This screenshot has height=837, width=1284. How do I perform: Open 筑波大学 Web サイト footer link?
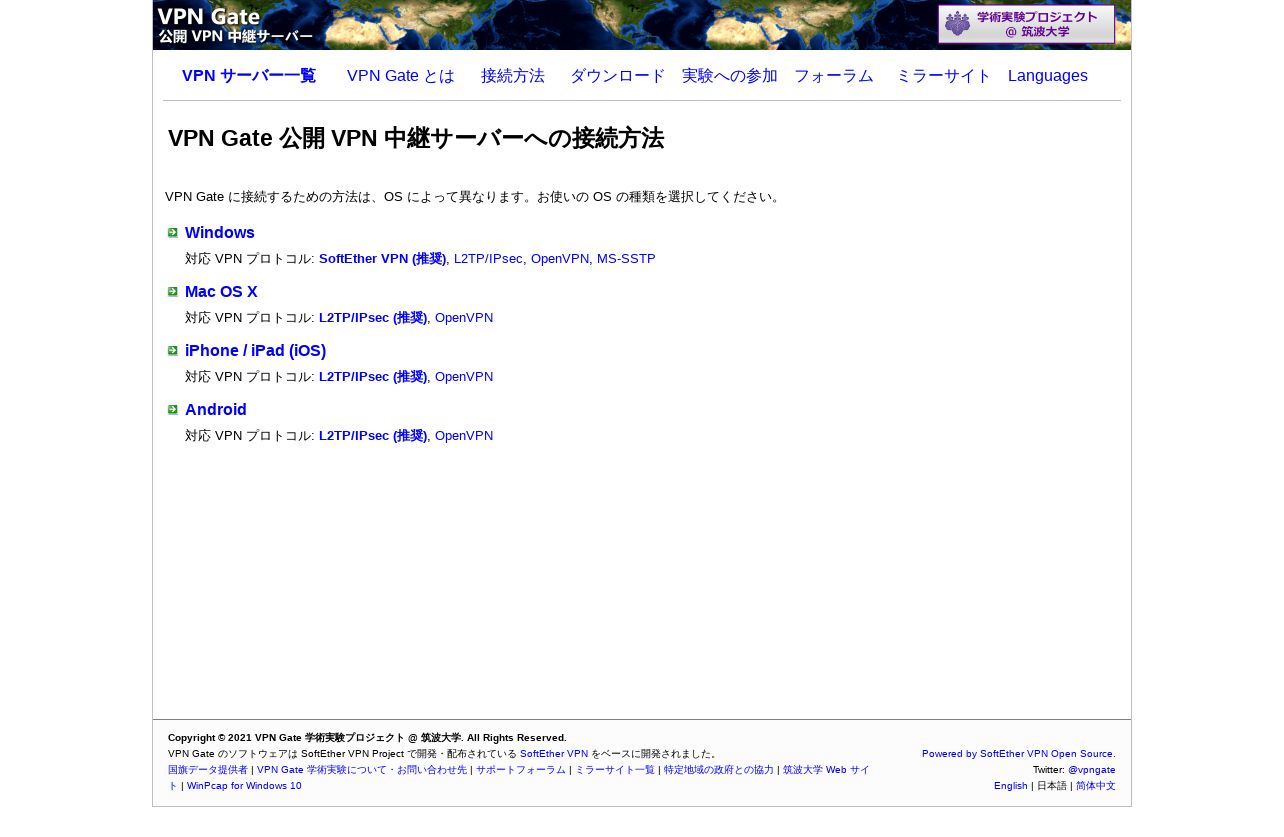pyautogui.click(x=826, y=770)
